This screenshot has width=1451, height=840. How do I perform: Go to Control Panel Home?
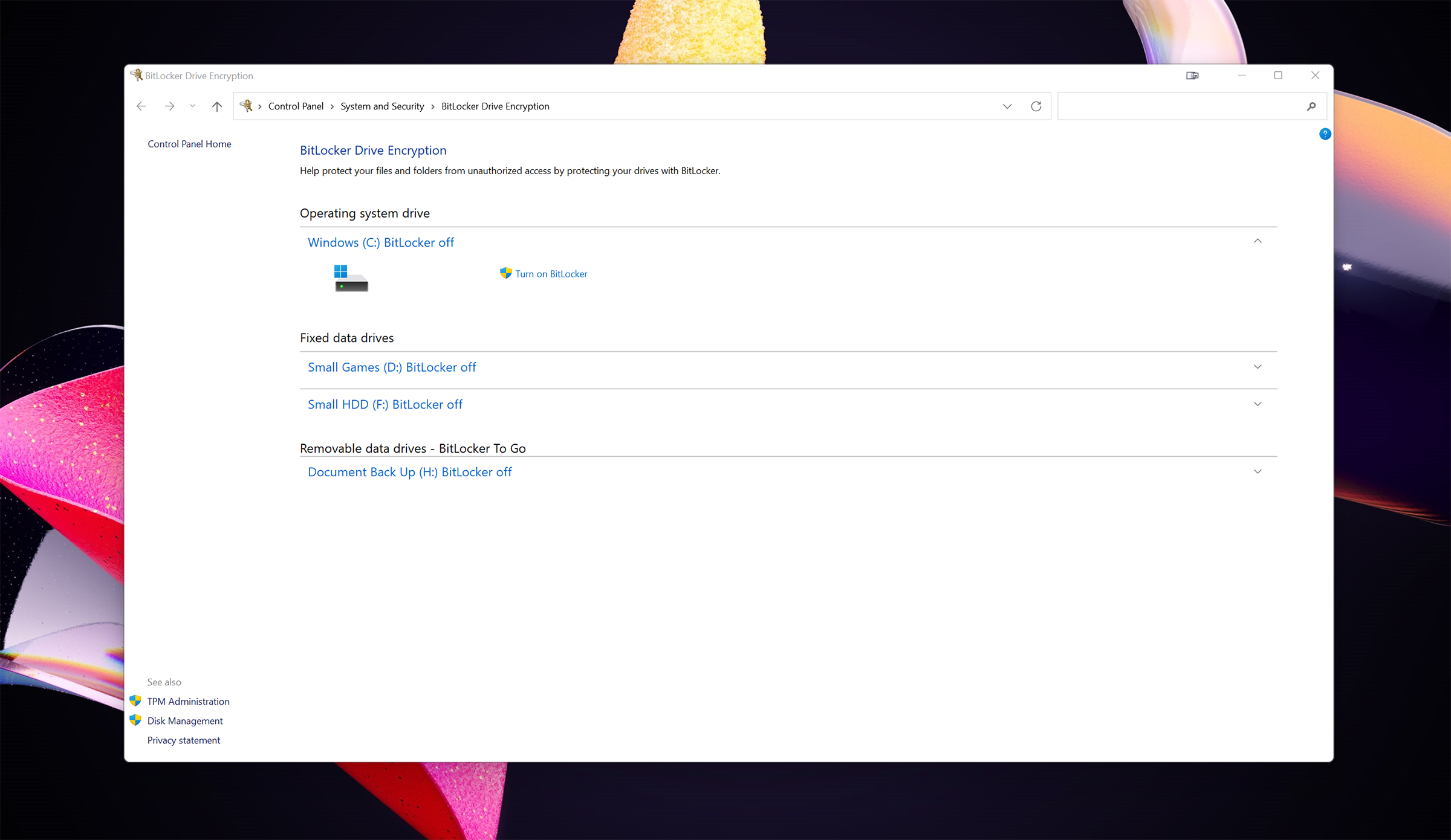(x=189, y=144)
